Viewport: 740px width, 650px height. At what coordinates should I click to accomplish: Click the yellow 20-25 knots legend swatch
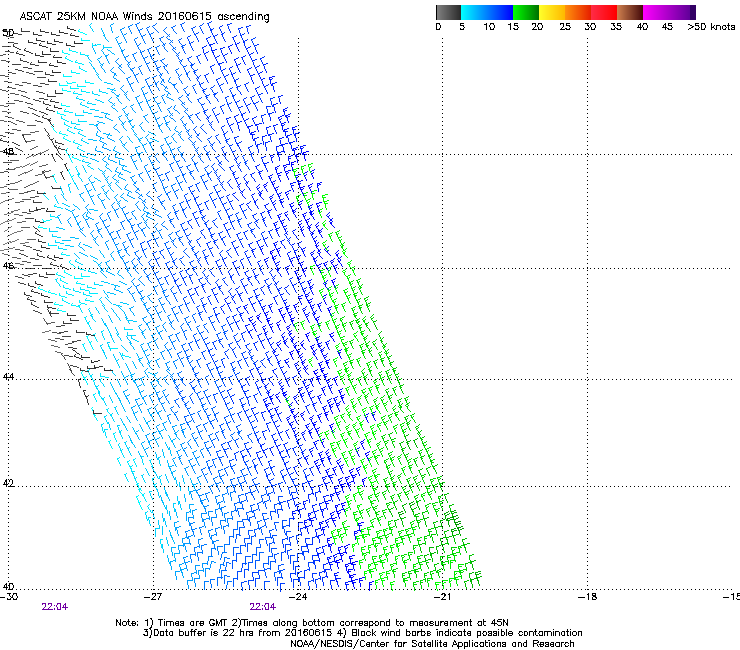[552, 12]
